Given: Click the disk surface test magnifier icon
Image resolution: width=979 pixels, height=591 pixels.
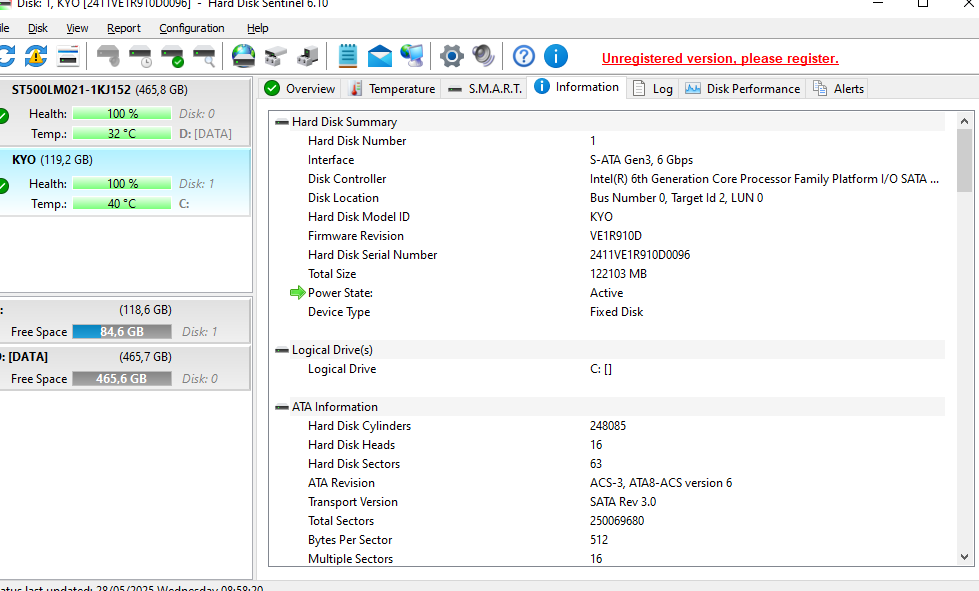Looking at the screenshot, I should pos(206,56).
